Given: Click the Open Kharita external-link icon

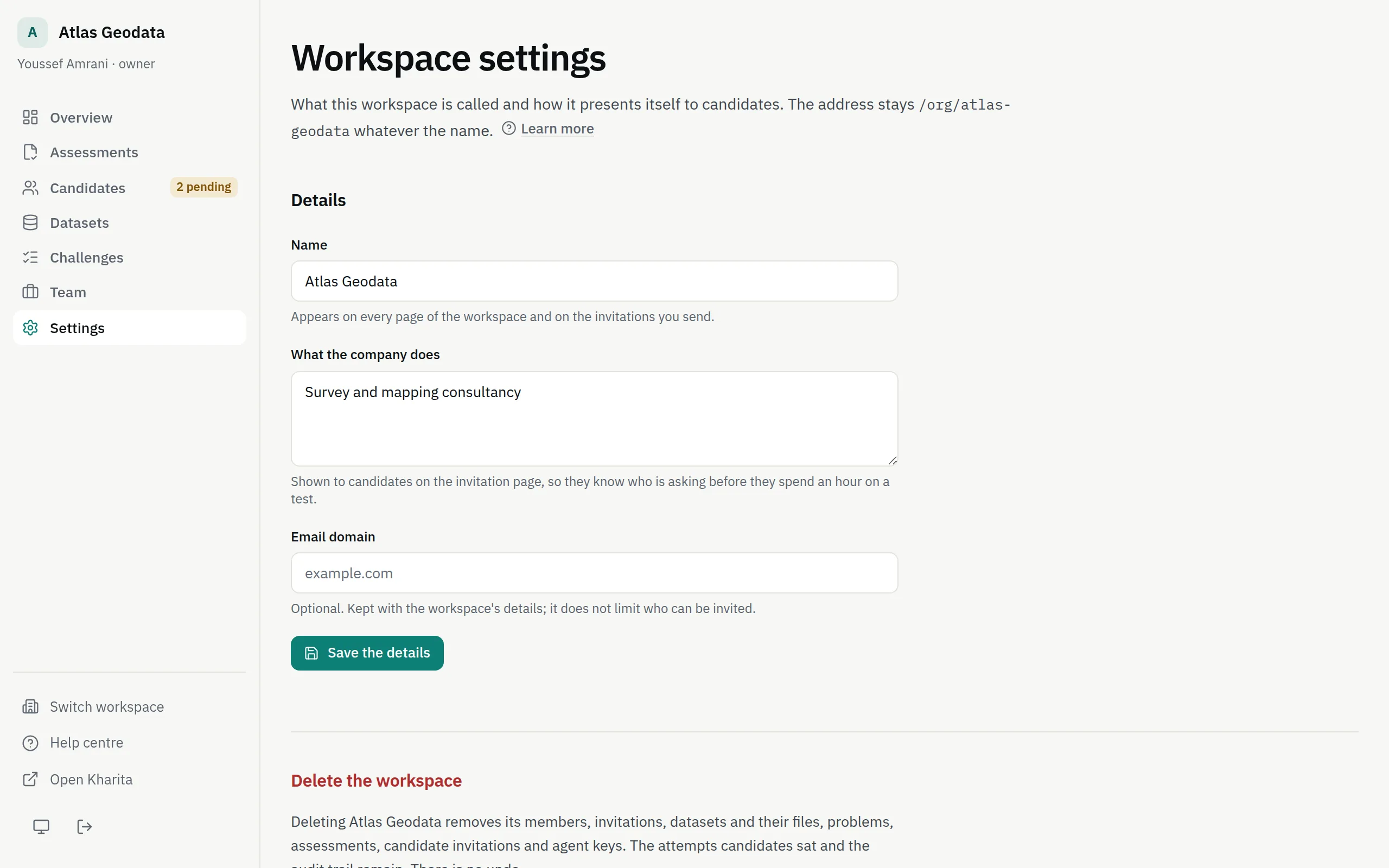Looking at the screenshot, I should (x=30, y=779).
